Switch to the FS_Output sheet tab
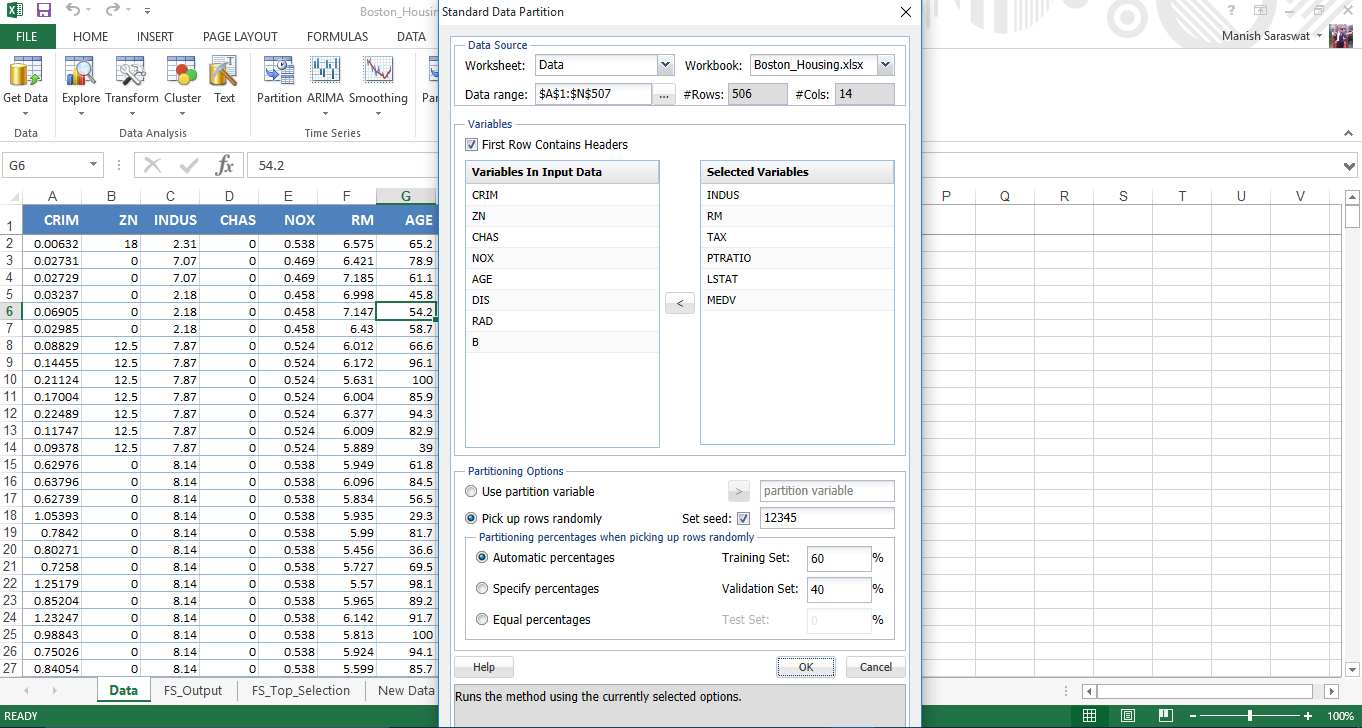 [x=192, y=690]
